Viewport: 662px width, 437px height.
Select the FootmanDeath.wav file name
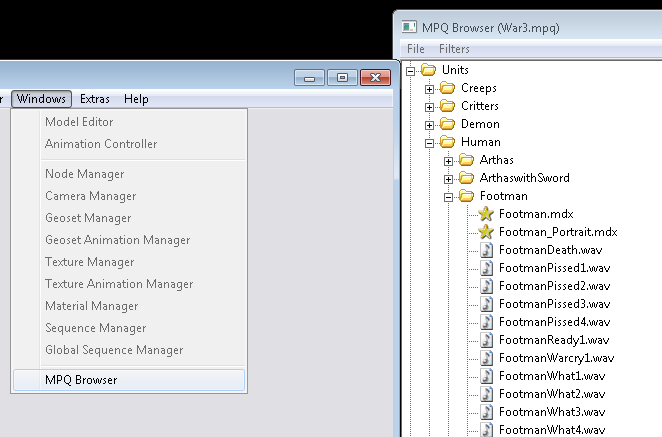[551, 250]
